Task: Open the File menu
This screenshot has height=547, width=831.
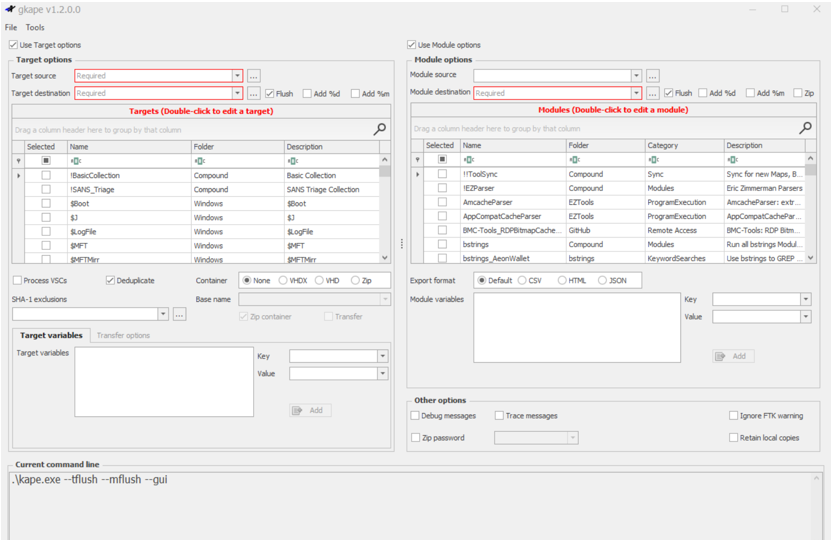Action: click(x=11, y=27)
